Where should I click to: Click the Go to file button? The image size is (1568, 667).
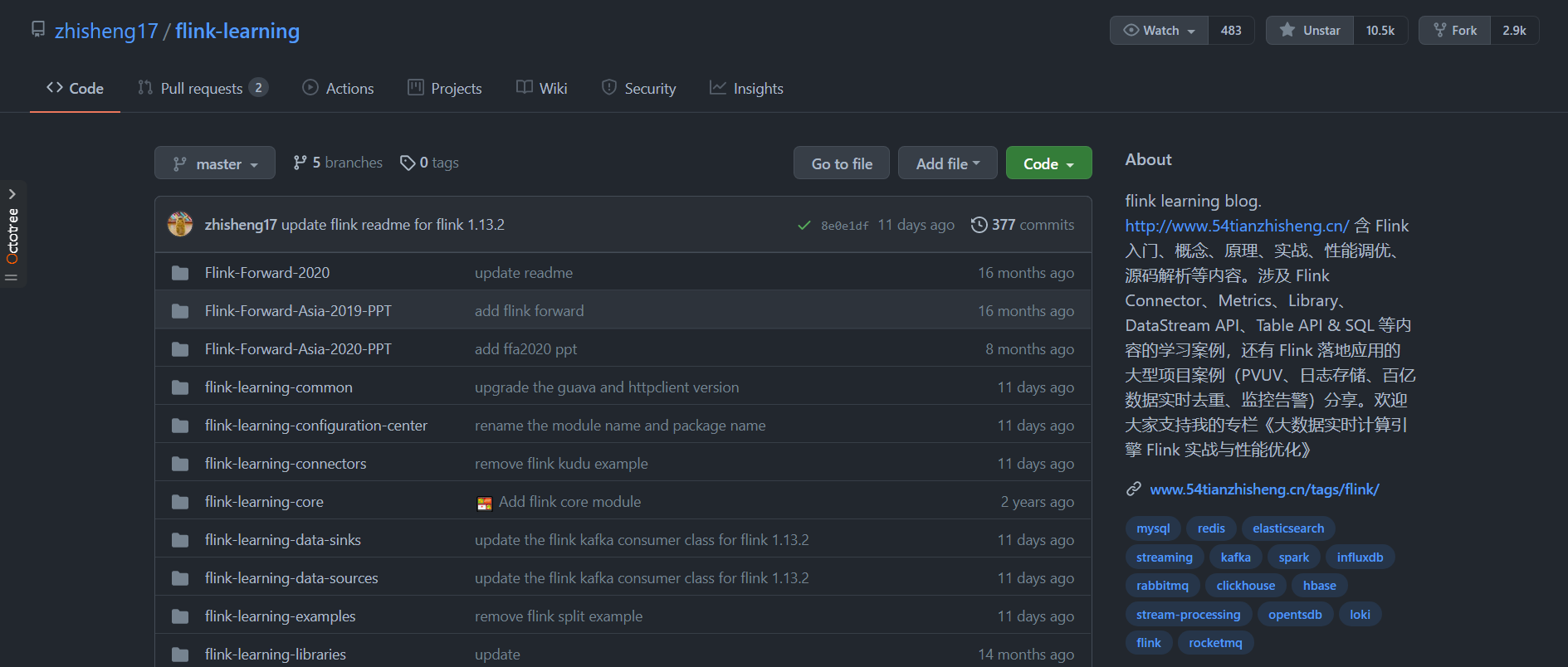click(x=842, y=163)
